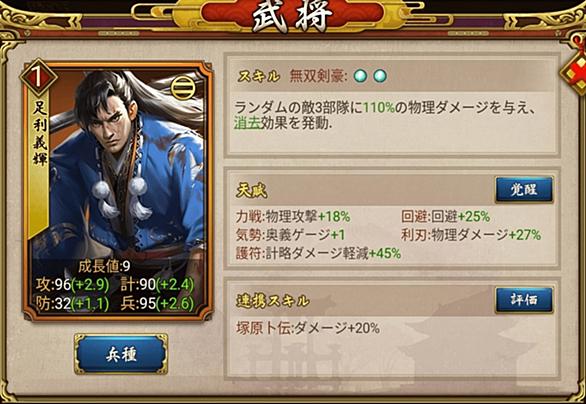Open the 兵種 troop type button

pos(121,354)
